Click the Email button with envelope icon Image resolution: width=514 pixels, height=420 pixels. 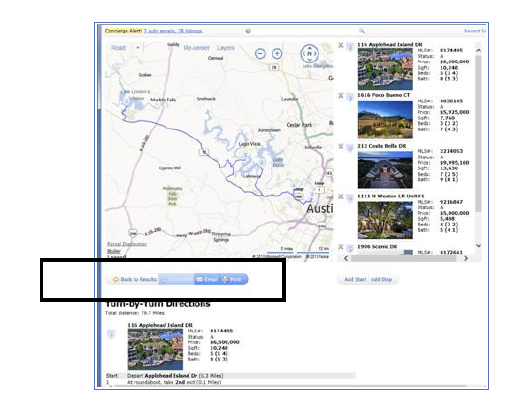[x=207, y=279]
